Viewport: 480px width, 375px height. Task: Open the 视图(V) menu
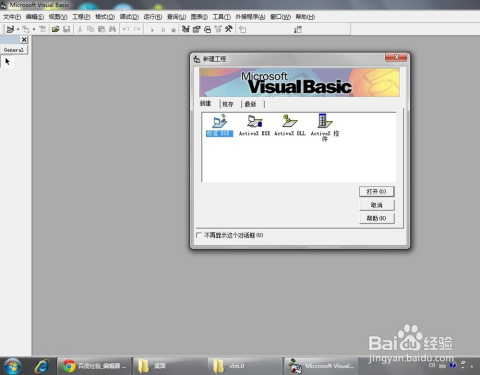click(58, 17)
